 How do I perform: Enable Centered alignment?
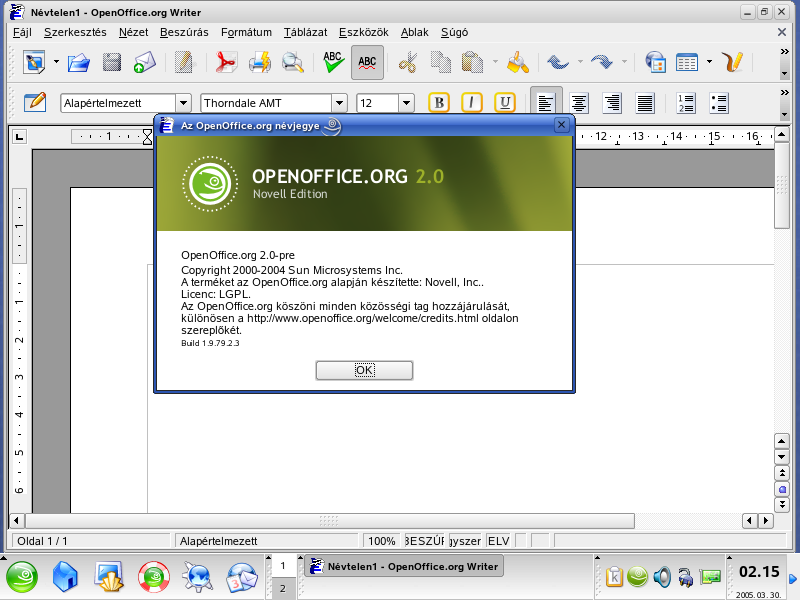click(x=579, y=103)
